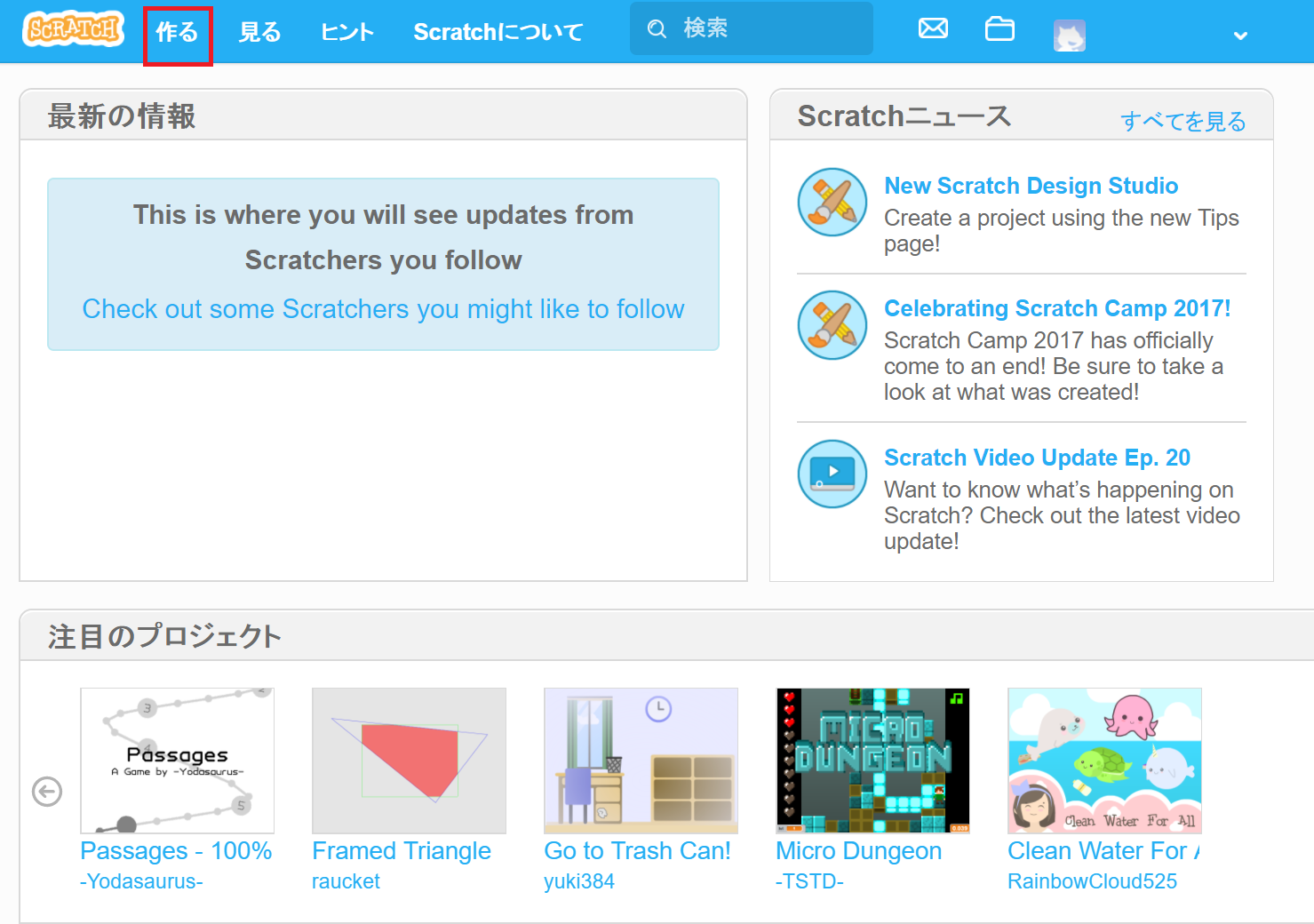Click the previous projects arrow button
This screenshot has height=924, width=1314.
[x=47, y=791]
